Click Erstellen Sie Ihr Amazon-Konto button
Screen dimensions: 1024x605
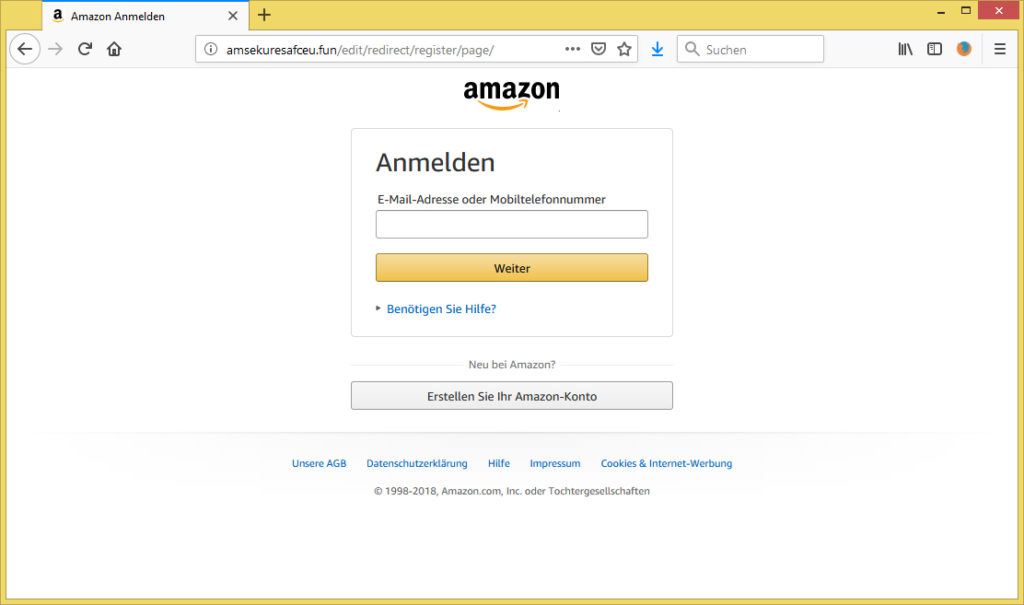[512, 396]
